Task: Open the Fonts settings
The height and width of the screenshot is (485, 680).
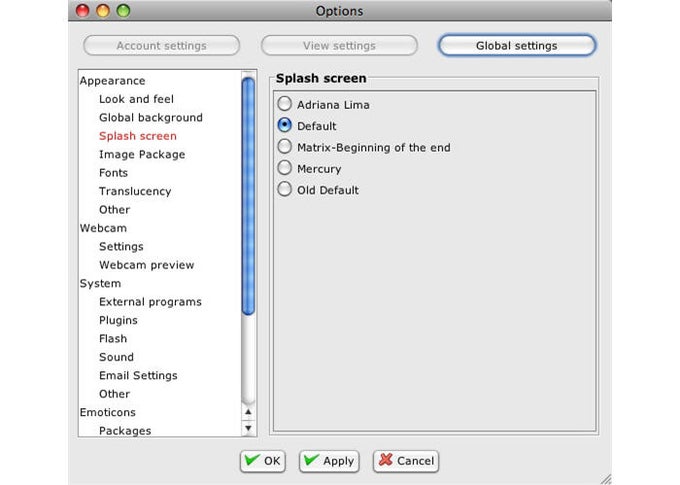Action: tap(113, 173)
